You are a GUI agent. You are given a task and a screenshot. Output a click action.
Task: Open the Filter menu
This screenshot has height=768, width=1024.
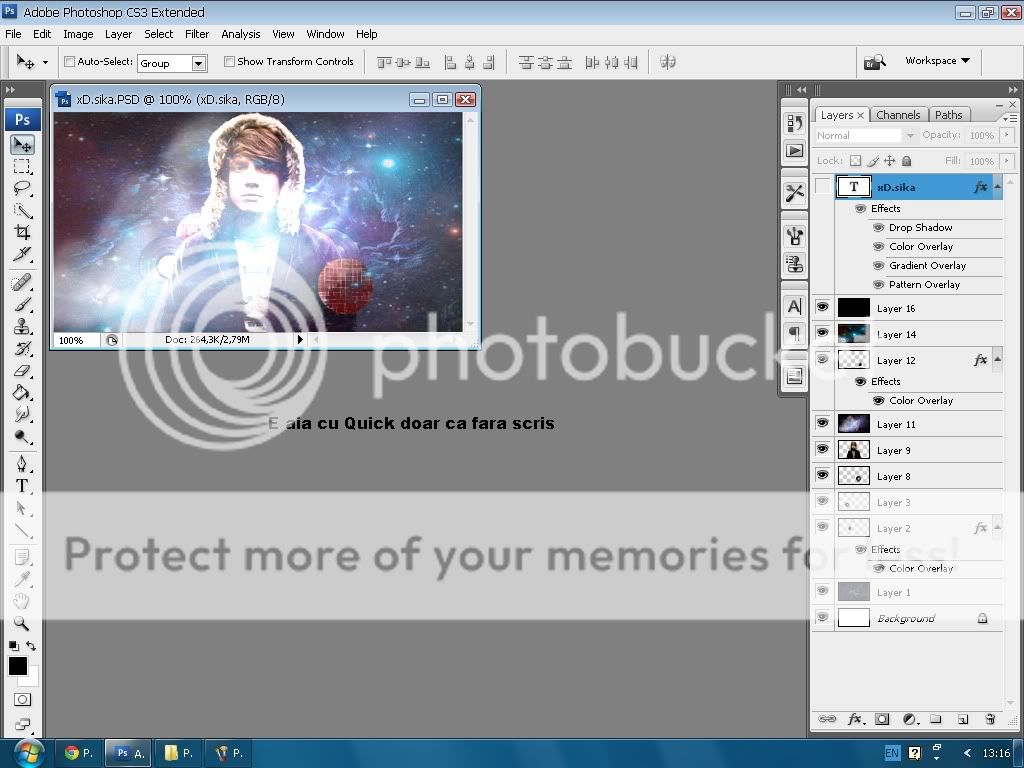click(x=197, y=34)
